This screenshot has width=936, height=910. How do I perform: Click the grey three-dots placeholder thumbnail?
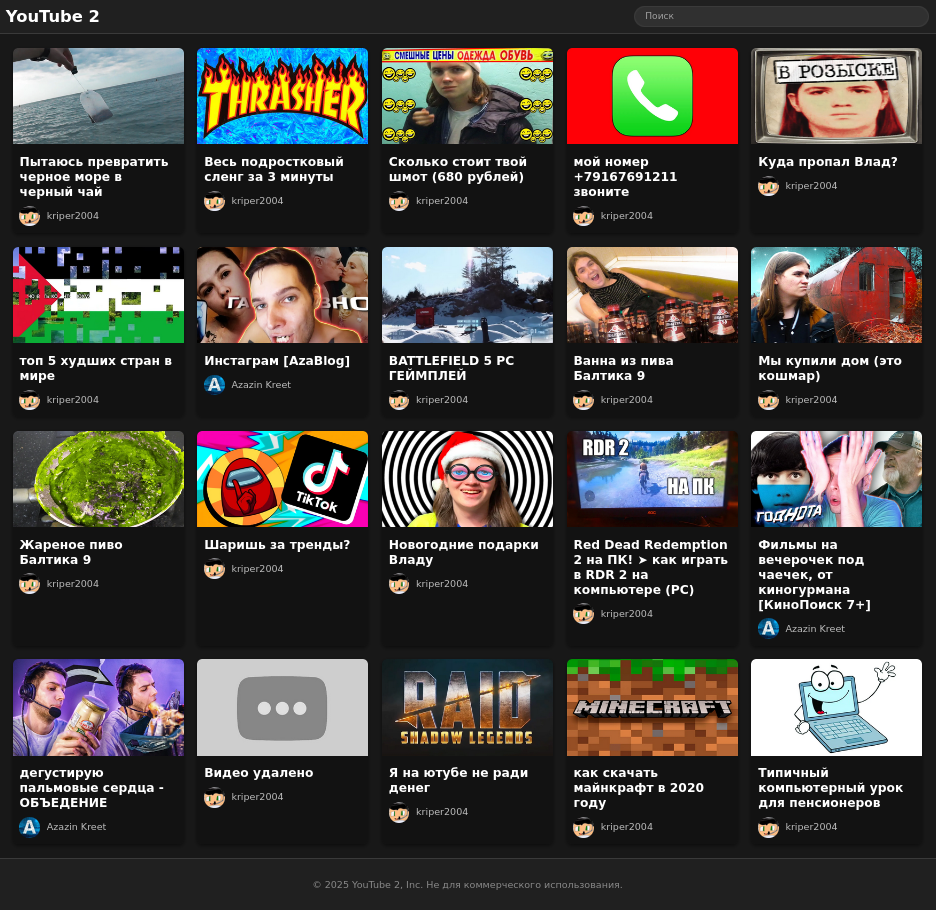[x=282, y=708]
